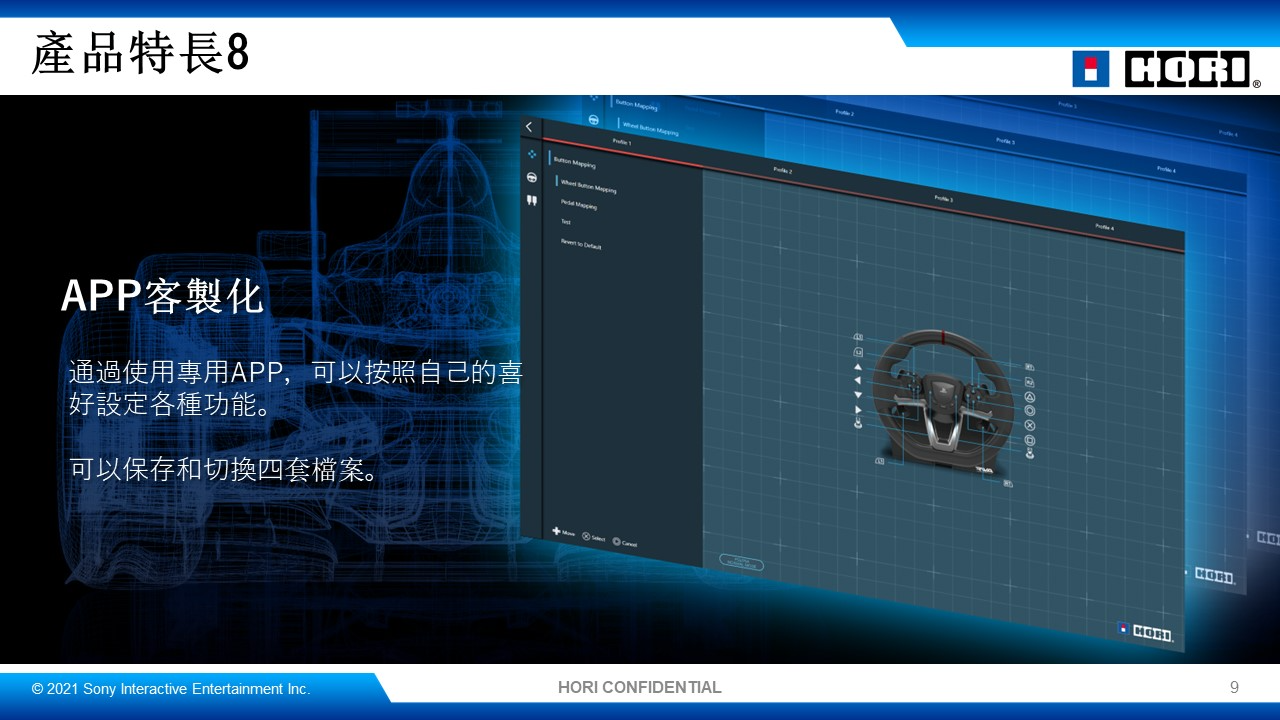Screen dimensions: 1280x720
Task: Click the text 可以保存和切換四套檔案。
Action: 226,470
